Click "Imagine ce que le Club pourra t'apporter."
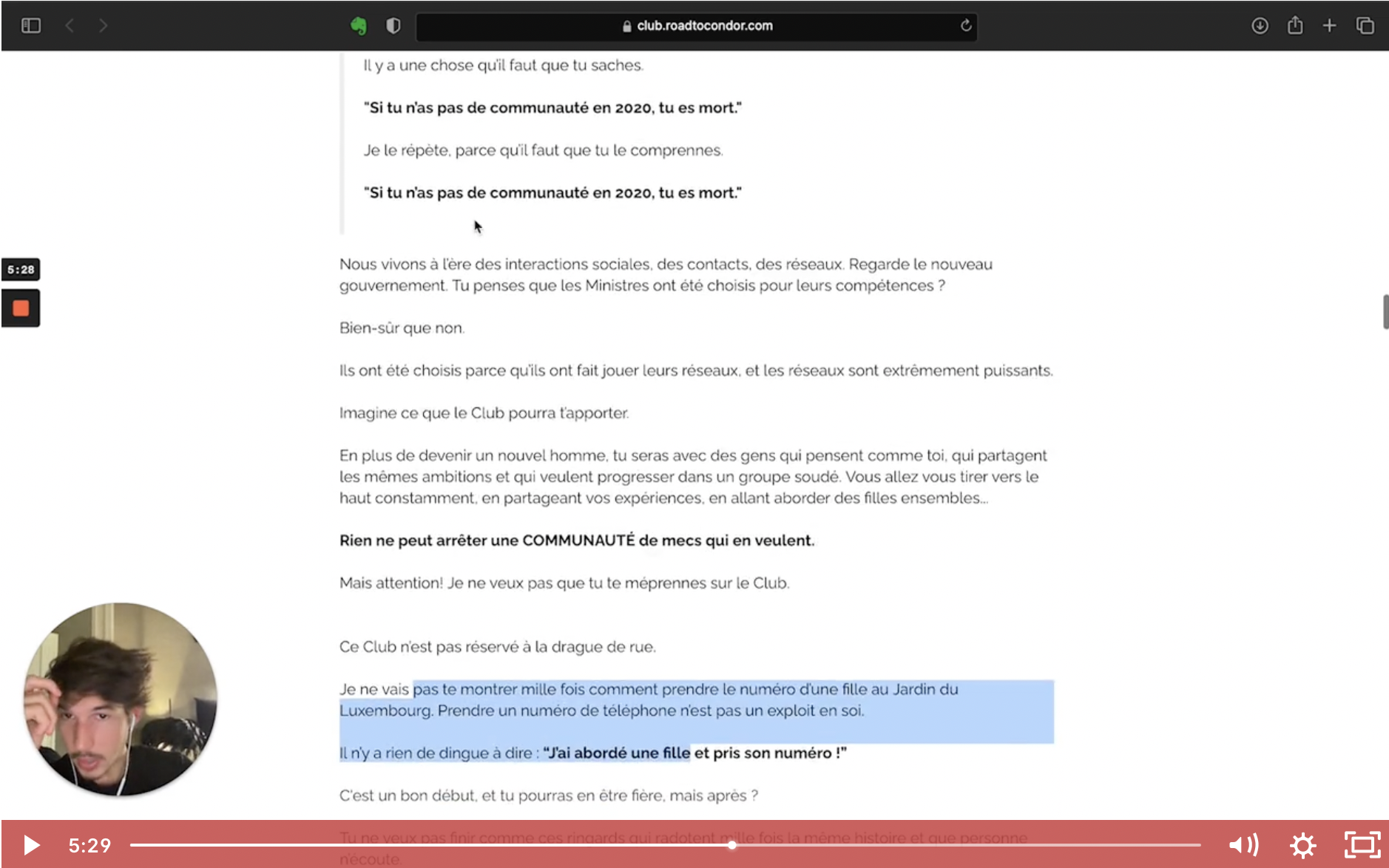The width and height of the screenshot is (1389, 868). 484,413
